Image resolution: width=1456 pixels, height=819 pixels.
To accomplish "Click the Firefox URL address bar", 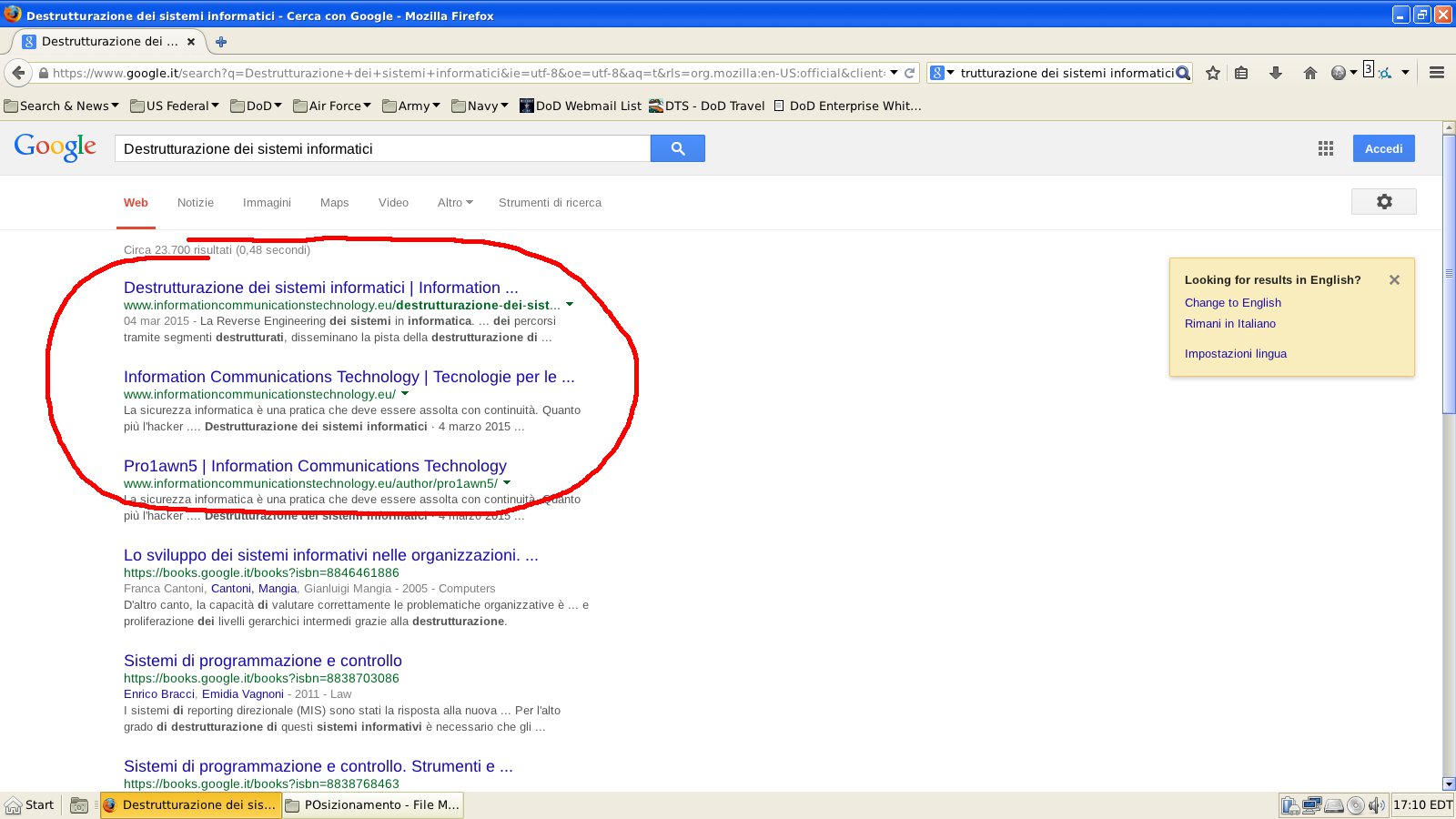I will pyautogui.click(x=469, y=73).
